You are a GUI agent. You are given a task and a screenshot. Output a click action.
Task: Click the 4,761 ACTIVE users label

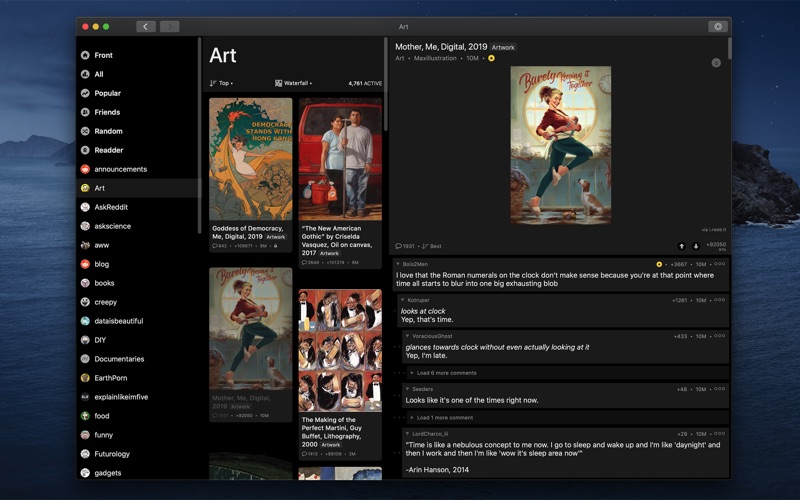[365, 83]
